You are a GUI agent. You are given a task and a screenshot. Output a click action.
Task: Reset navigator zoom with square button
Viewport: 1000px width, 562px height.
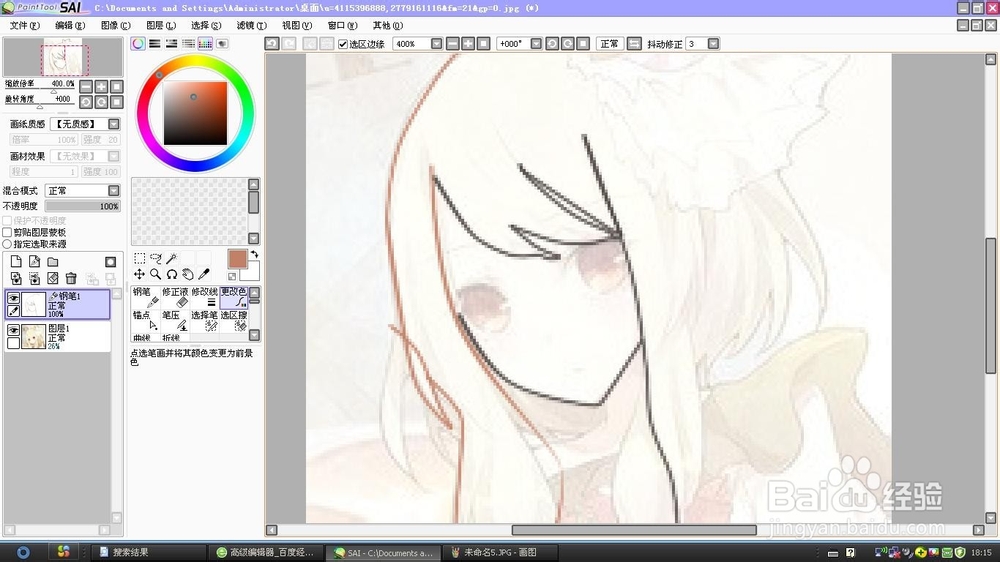coord(117,86)
